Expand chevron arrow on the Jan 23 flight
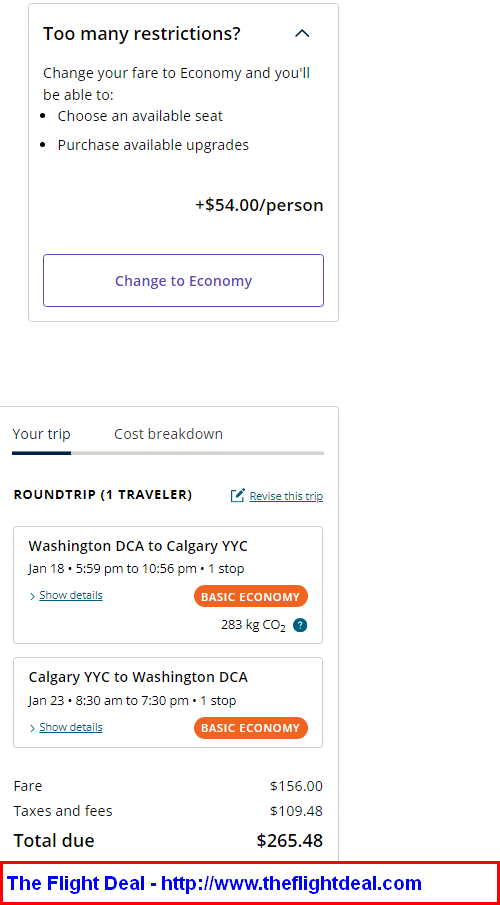The width and height of the screenshot is (500, 905). 32,728
